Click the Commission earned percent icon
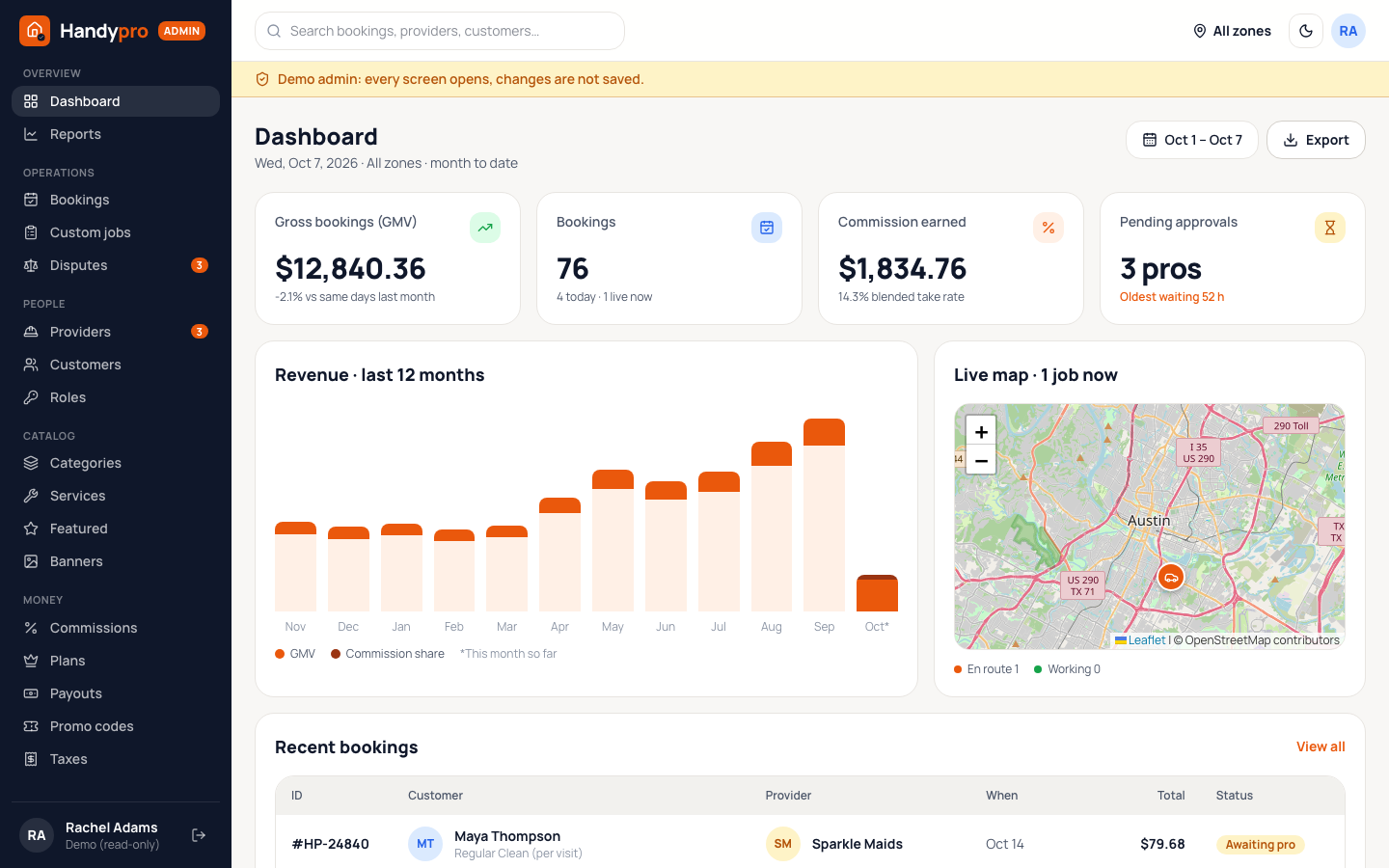The image size is (1389, 868). pyautogui.click(x=1049, y=228)
